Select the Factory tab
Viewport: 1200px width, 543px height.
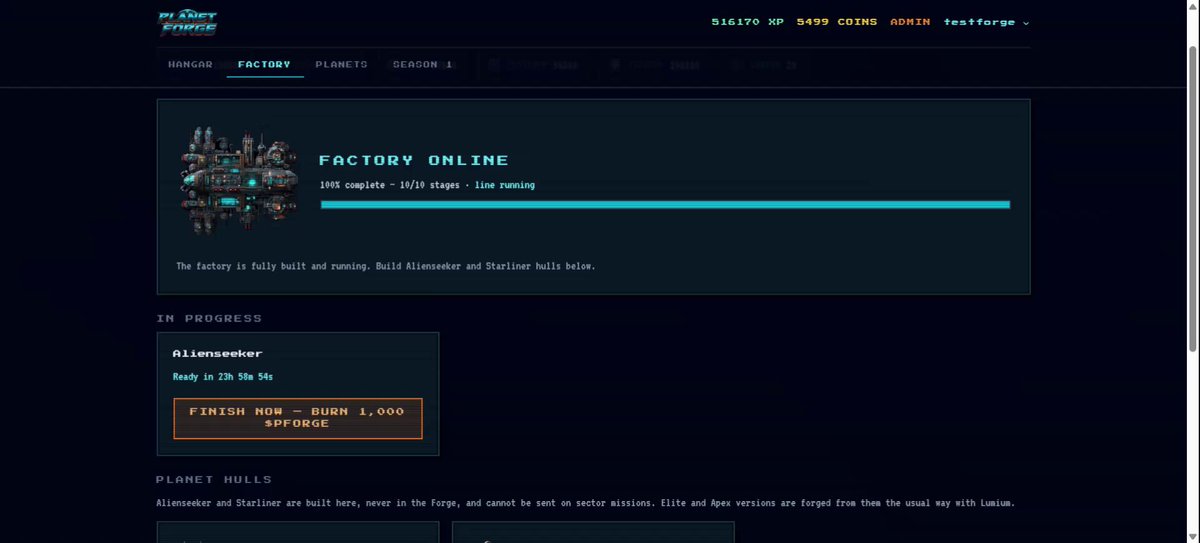click(x=264, y=64)
